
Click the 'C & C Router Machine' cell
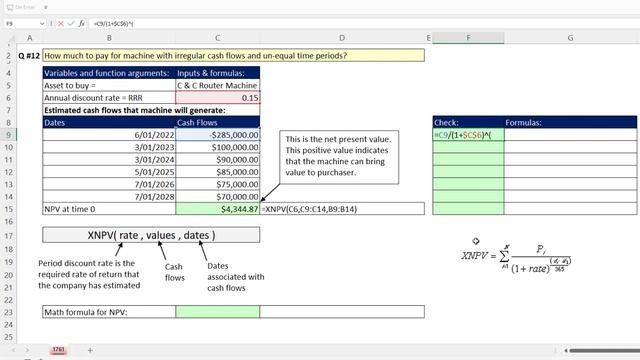click(x=218, y=85)
